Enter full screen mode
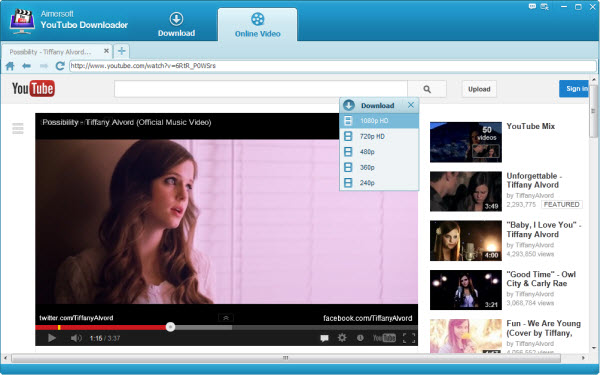The image size is (600, 375). click(x=409, y=338)
